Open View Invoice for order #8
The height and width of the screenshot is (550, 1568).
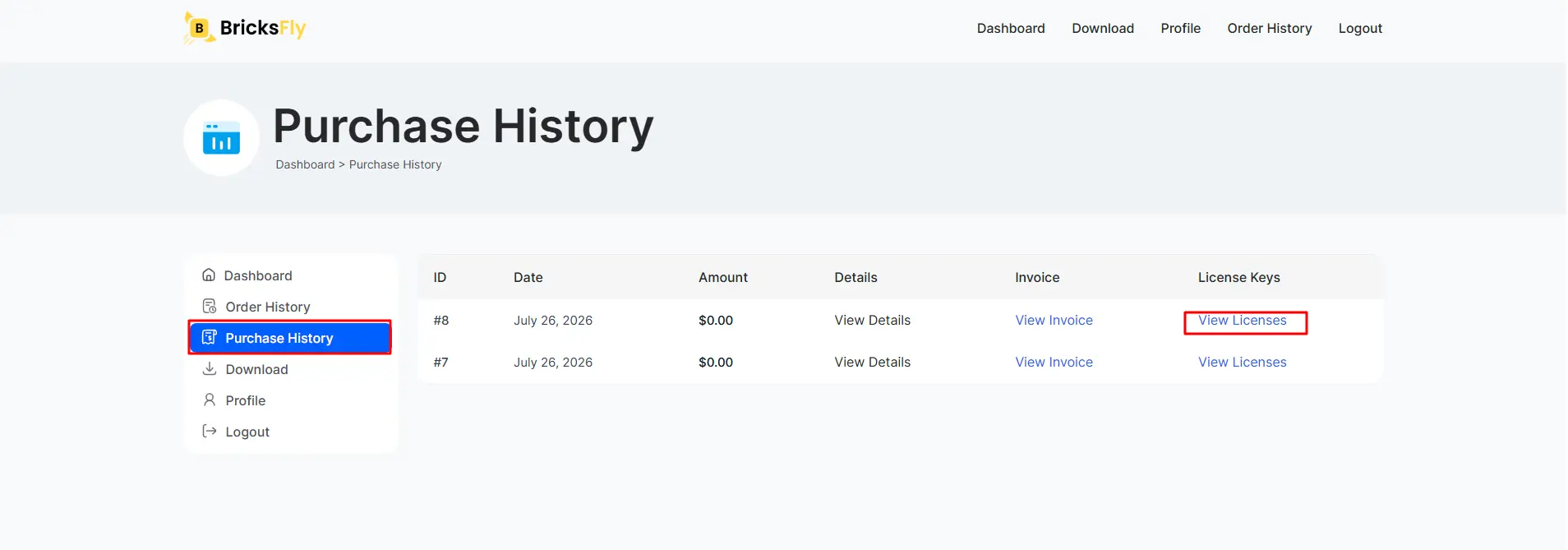[x=1054, y=320]
